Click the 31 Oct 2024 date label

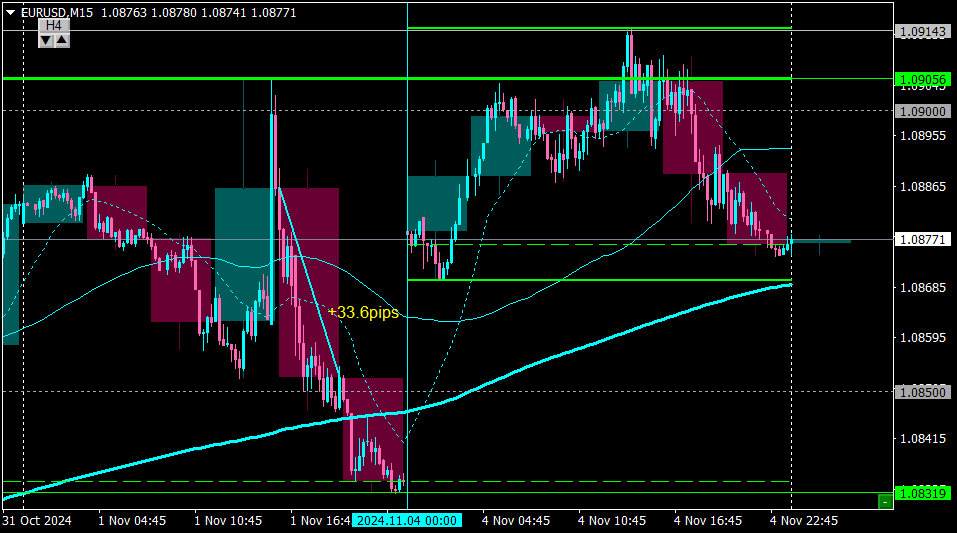(x=37, y=521)
